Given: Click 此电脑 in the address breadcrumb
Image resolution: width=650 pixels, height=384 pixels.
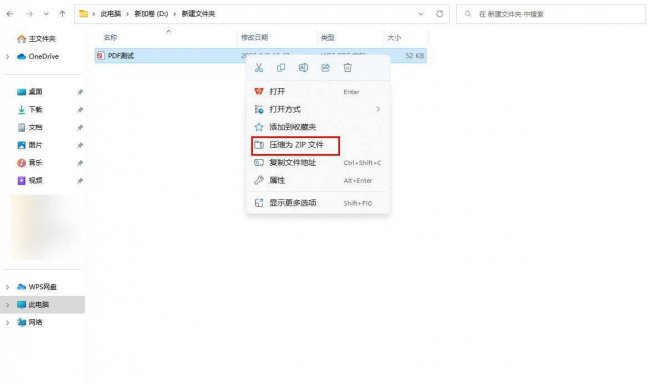Looking at the screenshot, I should [111, 14].
